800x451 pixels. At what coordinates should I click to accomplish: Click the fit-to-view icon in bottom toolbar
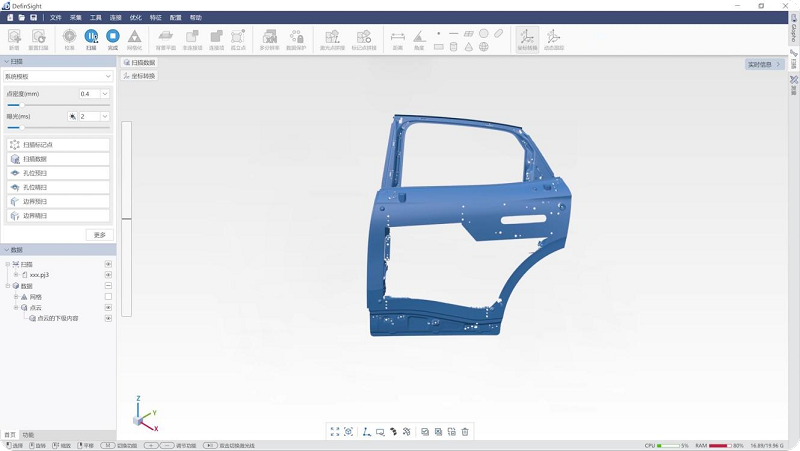click(x=335, y=431)
